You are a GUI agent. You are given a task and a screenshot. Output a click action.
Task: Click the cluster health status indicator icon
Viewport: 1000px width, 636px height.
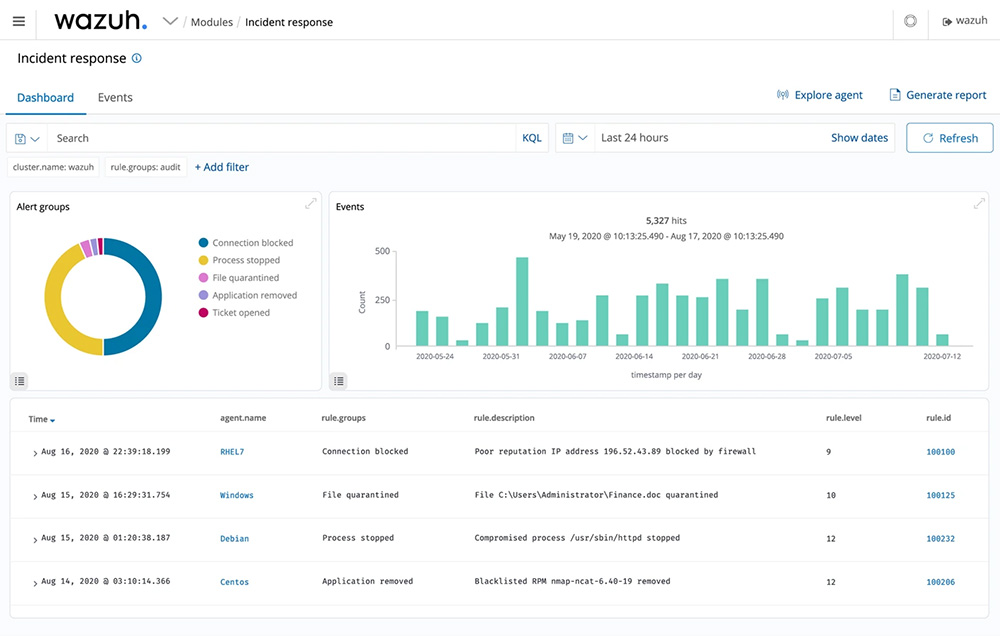coord(910,20)
